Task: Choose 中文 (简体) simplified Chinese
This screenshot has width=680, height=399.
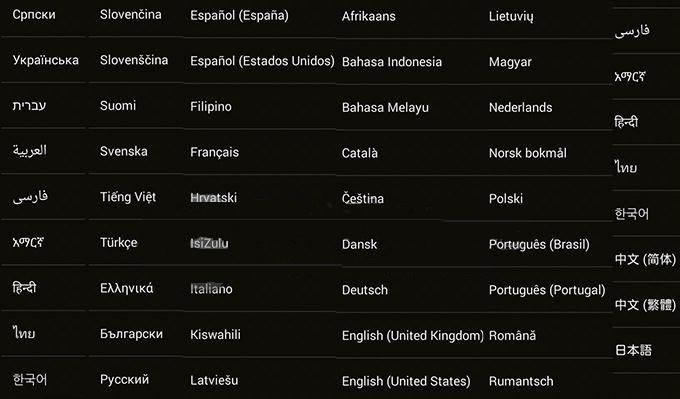Action: click(x=645, y=259)
